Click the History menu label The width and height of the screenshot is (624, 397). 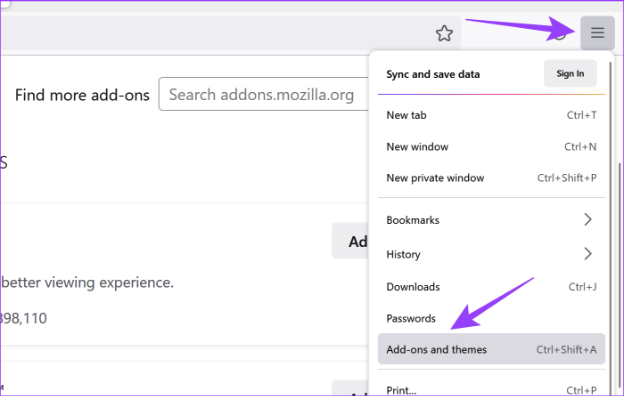(x=403, y=254)
